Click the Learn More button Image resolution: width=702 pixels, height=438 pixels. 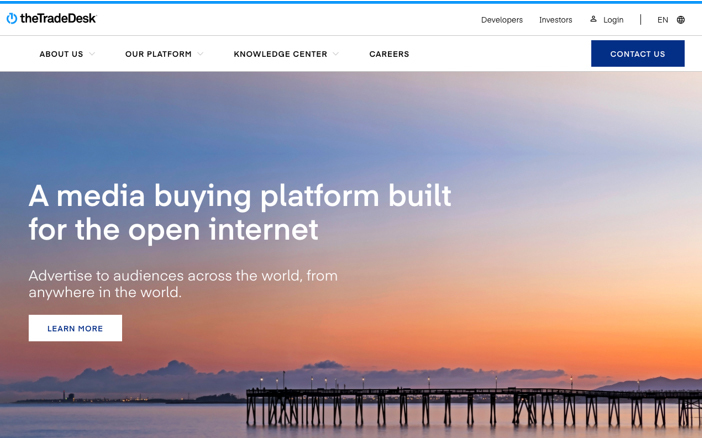pos(75,328)
